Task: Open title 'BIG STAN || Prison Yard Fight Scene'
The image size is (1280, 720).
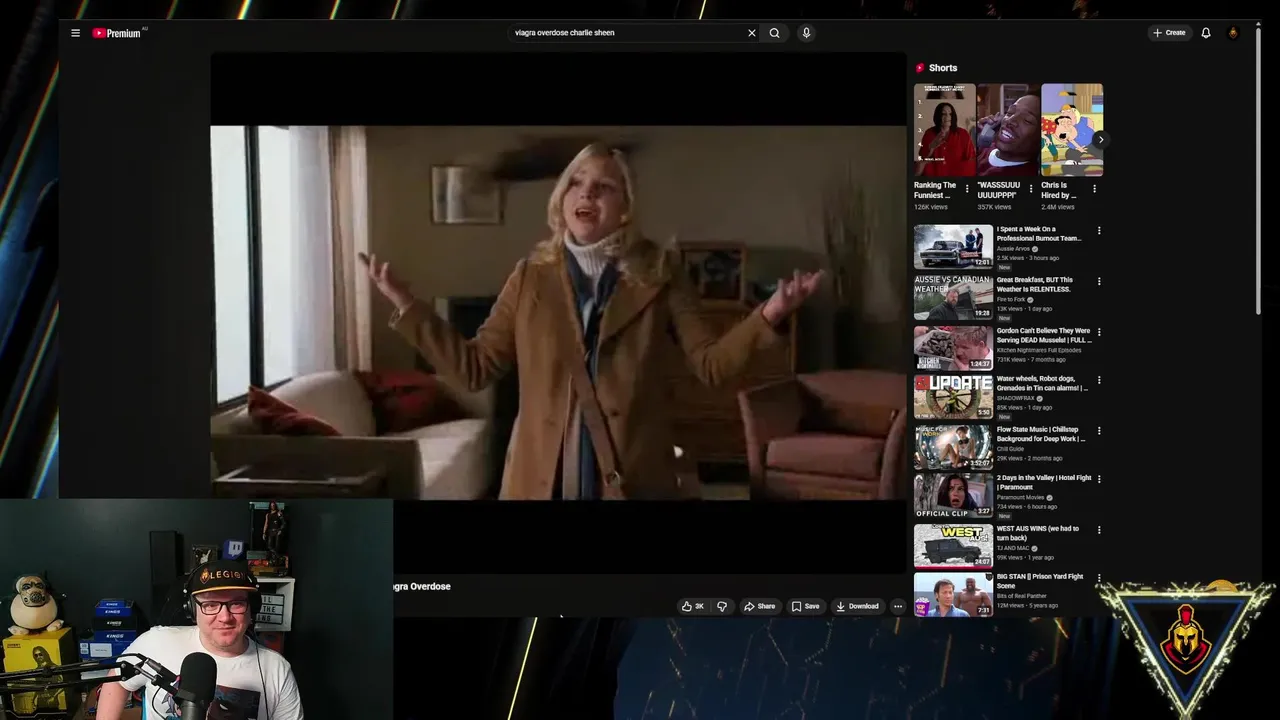Action: click(1040, 581)
